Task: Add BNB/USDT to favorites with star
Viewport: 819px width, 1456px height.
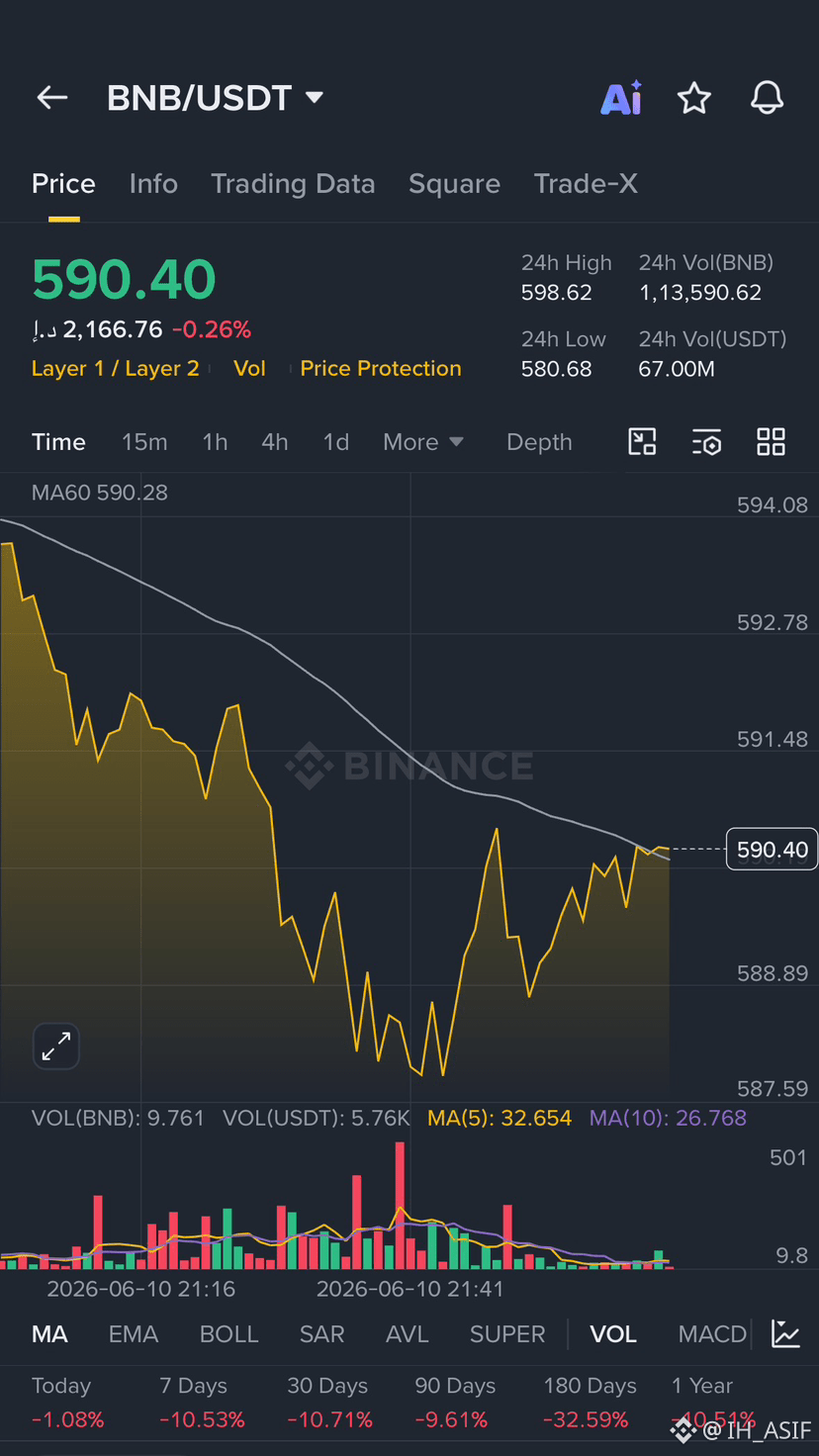Action: [694, 98]
